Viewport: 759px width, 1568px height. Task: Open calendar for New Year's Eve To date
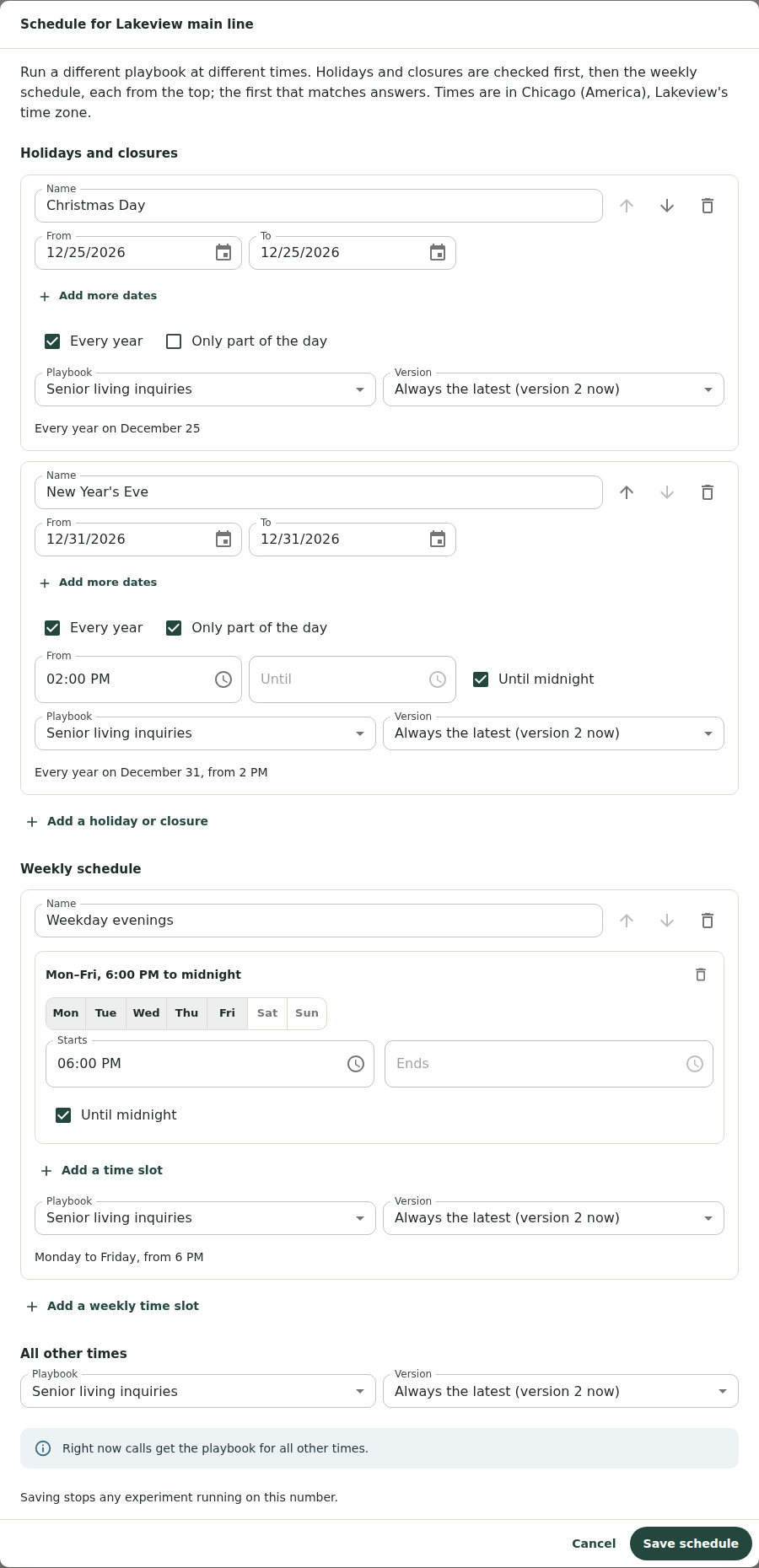coord(438,540)
